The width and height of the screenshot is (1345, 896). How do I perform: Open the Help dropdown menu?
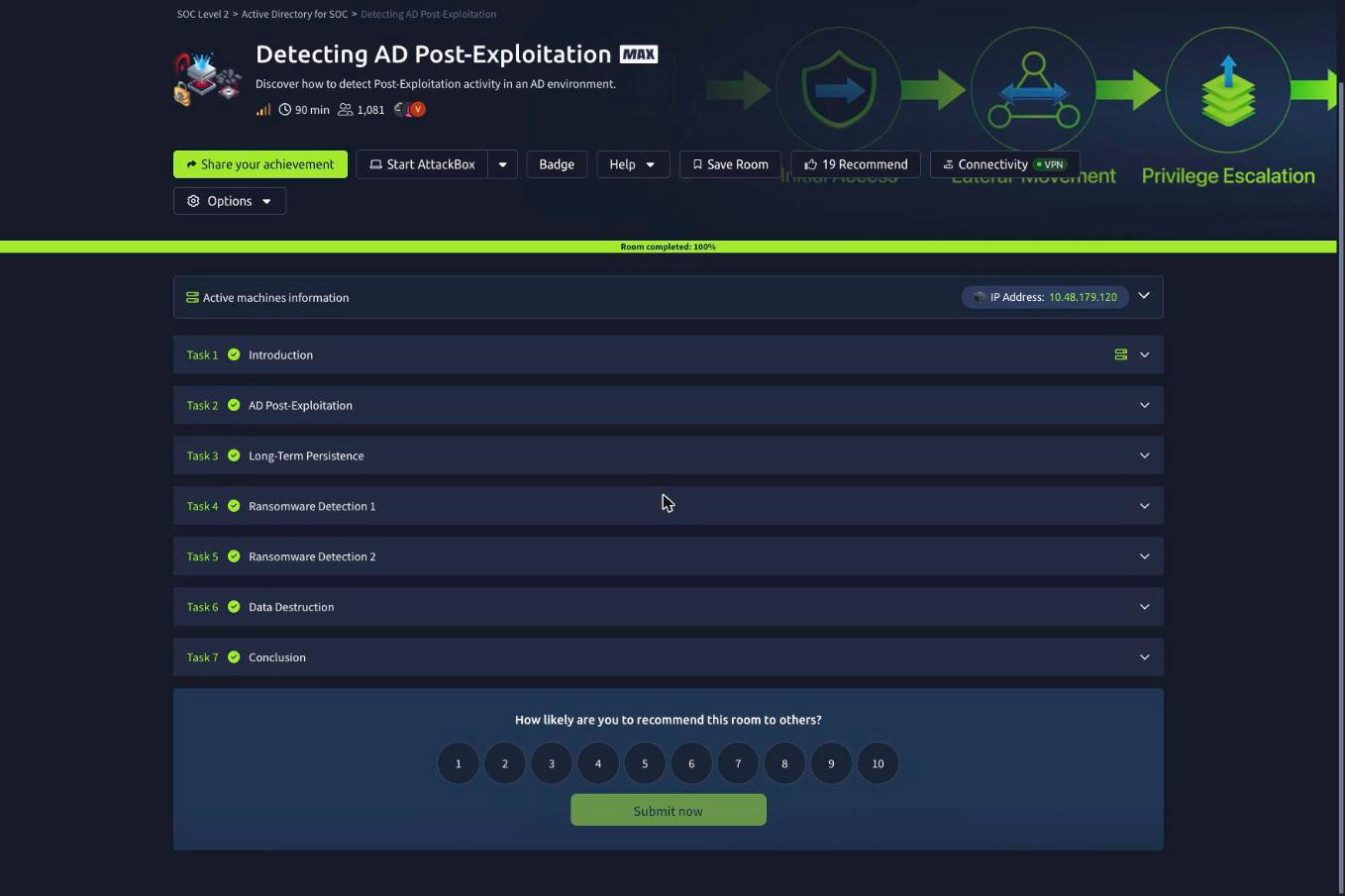point(633,164)
